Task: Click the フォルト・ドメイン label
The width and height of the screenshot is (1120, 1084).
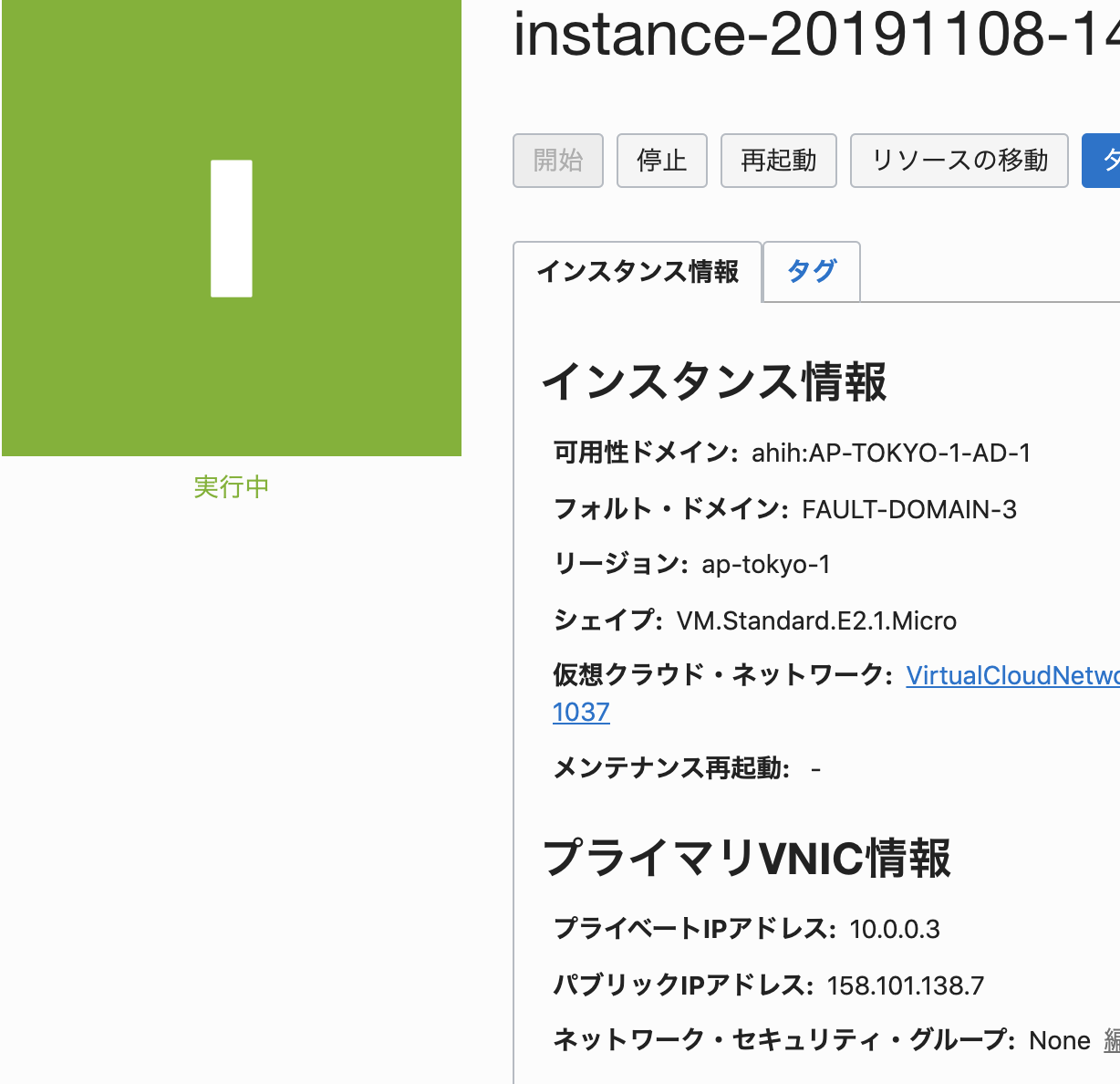Action: (671, 509)
